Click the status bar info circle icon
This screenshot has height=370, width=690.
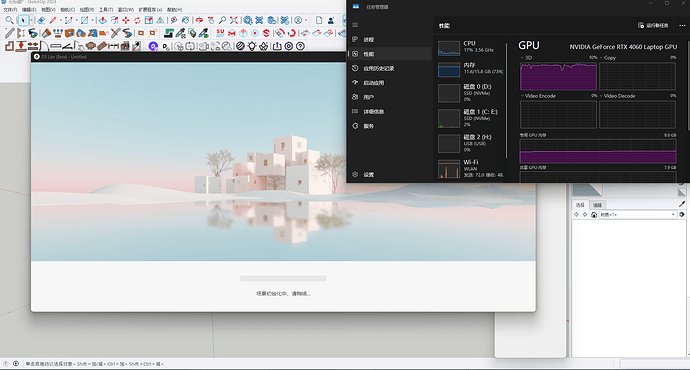[6, 363]
